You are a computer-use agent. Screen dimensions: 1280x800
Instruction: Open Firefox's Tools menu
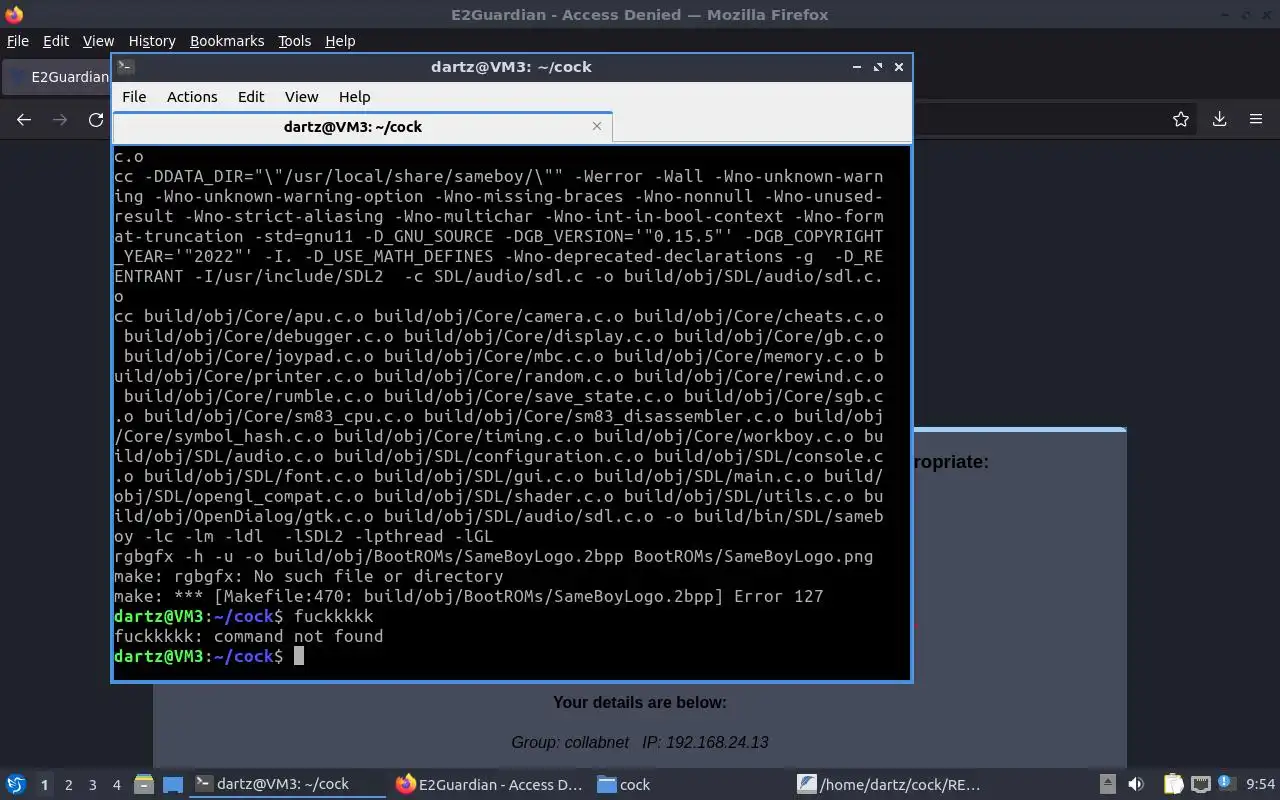[x=294, y=41]
